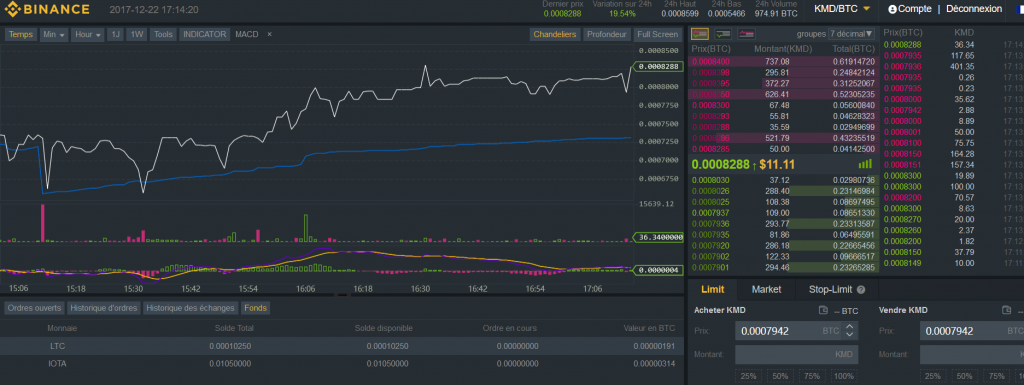The image size is (1024, 385).
Task: Click the last price 0.0008288 $11.11
Action: 743,164
